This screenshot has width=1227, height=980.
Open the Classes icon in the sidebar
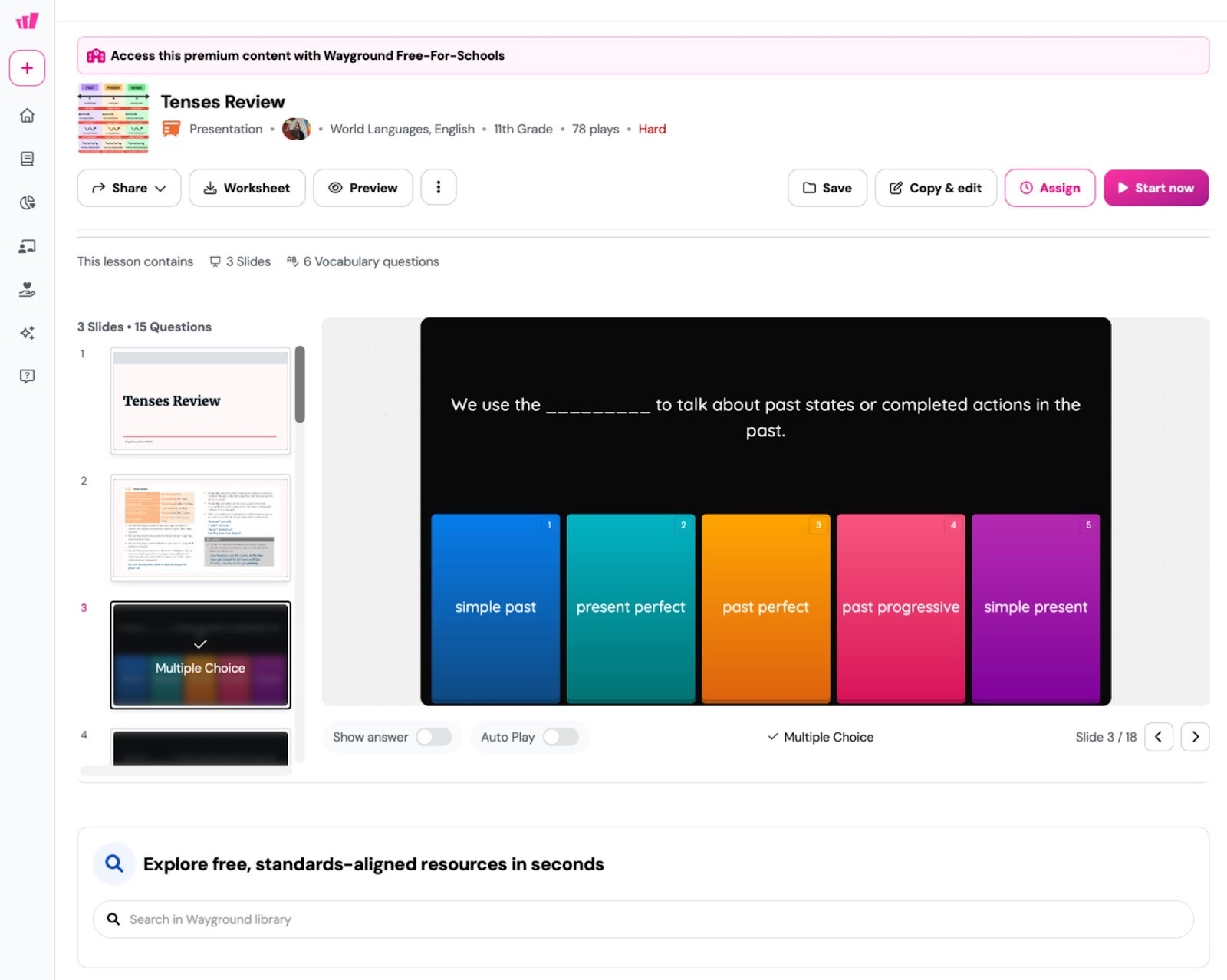pos(27,246)
